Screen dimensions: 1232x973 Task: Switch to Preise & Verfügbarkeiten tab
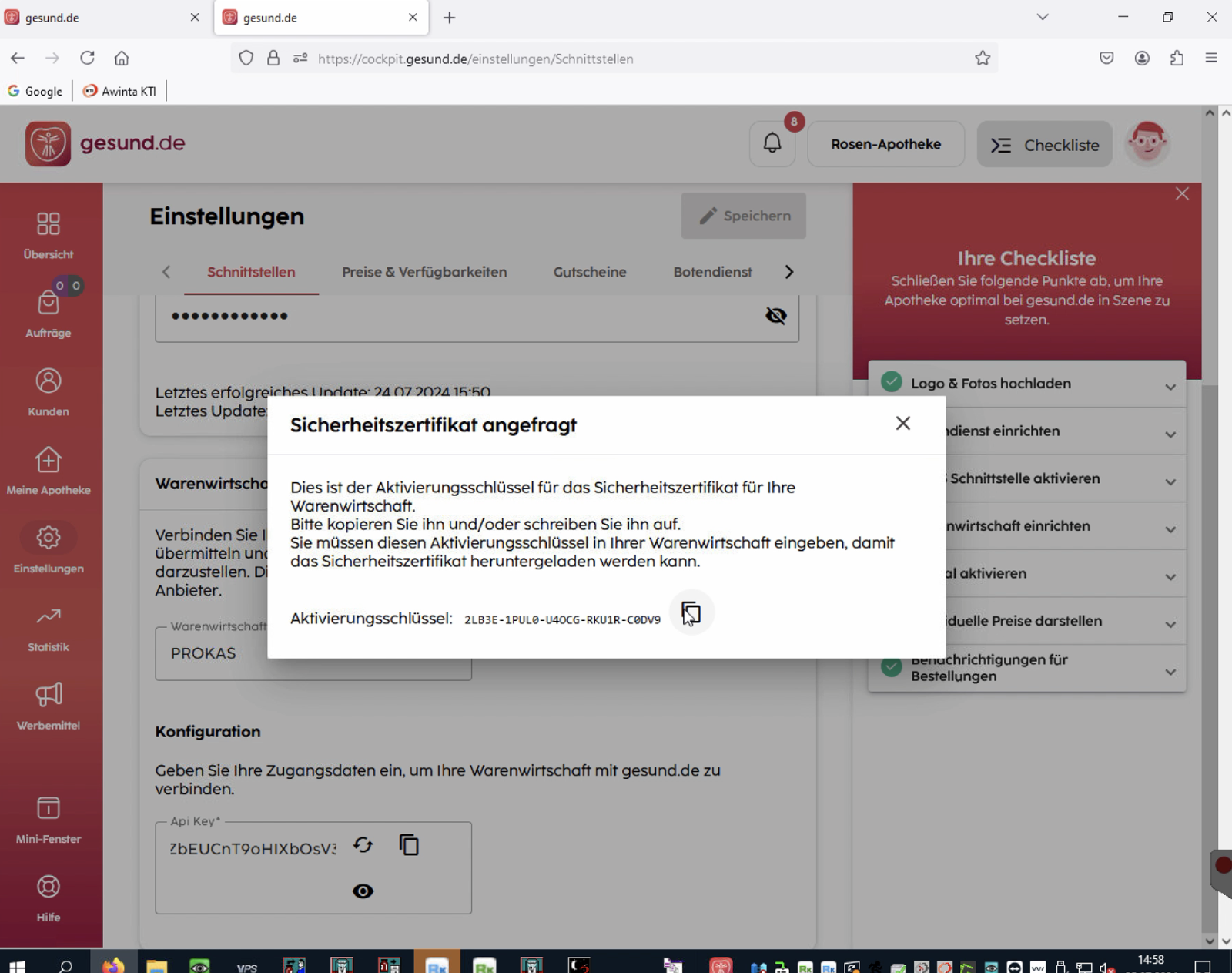424,272
